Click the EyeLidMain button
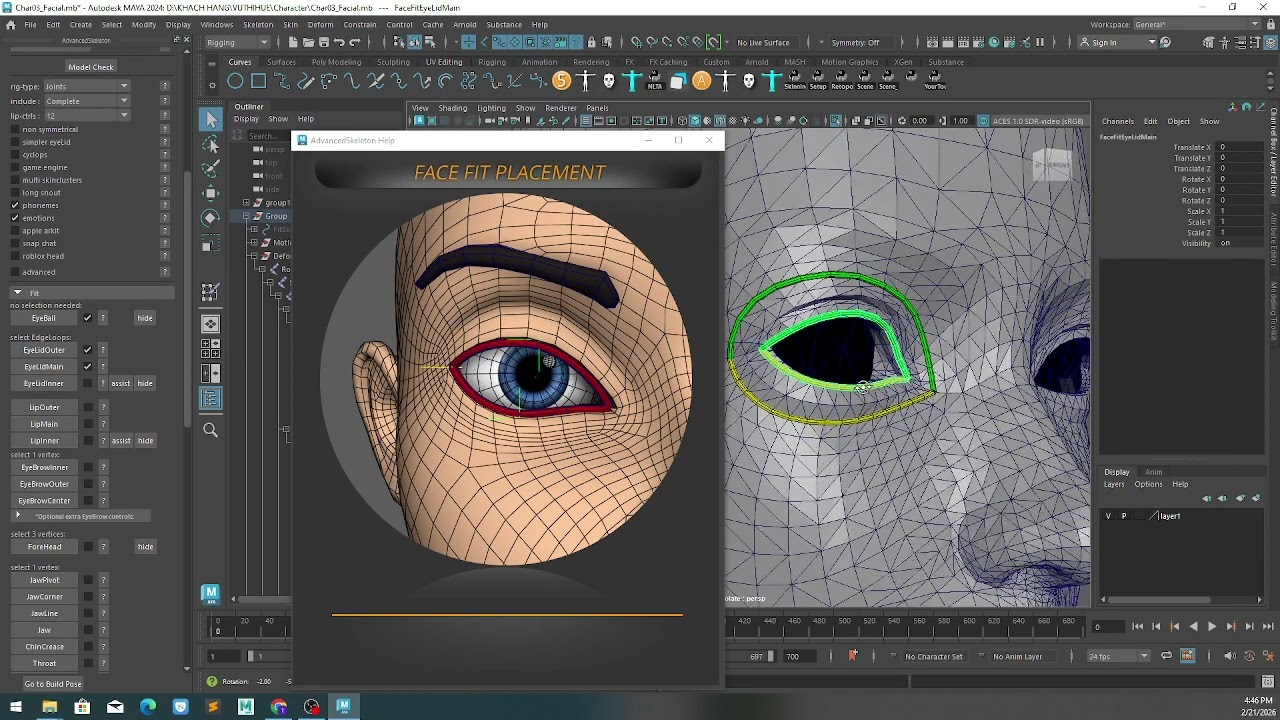 (43, 367)
